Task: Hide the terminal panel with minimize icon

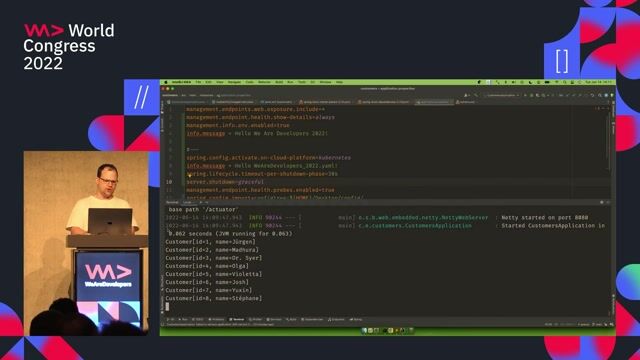Action: tap(608, 202)
